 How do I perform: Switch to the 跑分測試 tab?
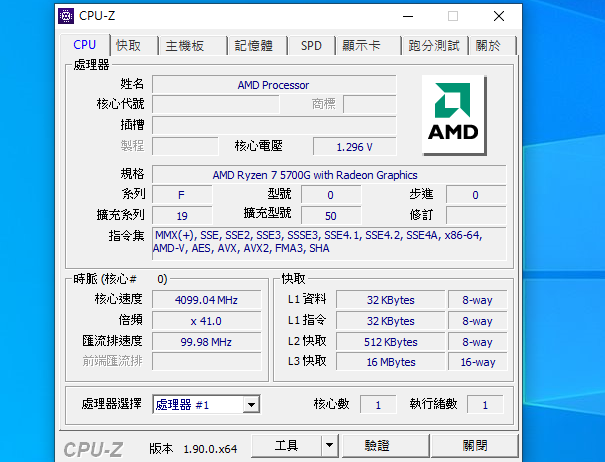point(435,46)
